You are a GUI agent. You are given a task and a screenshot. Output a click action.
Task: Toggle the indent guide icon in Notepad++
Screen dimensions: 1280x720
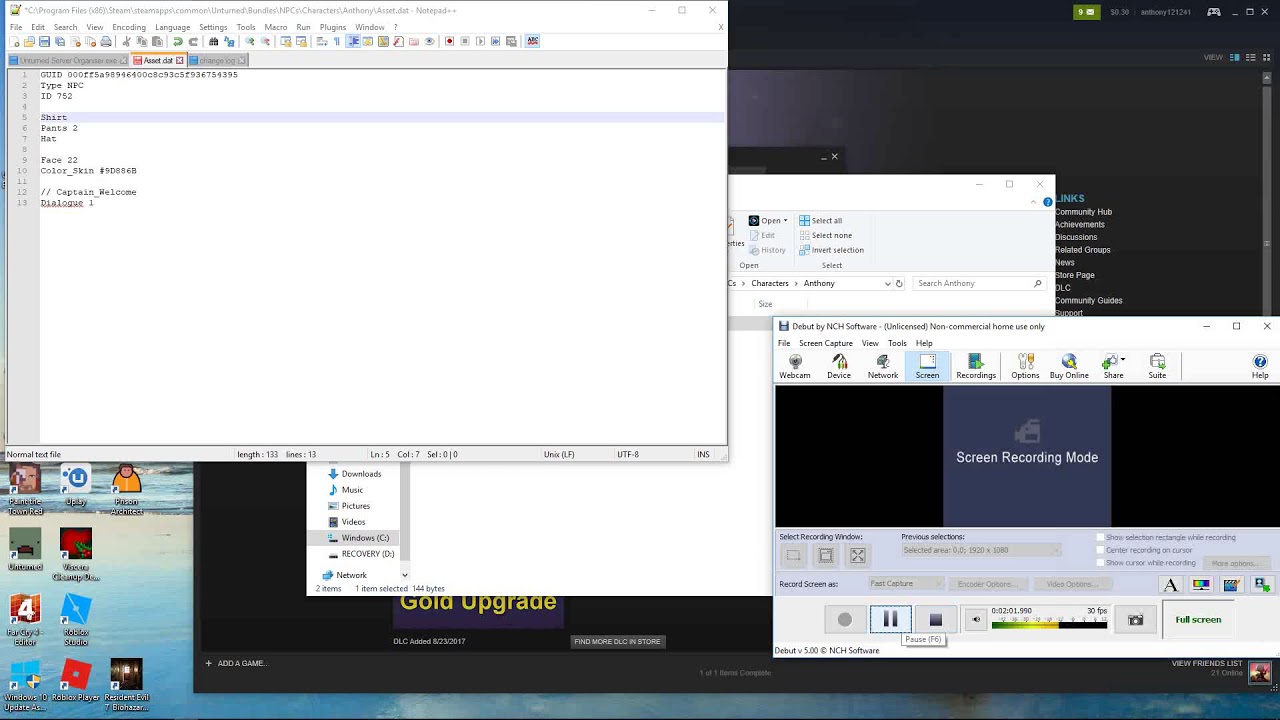(x=353, y=41)
